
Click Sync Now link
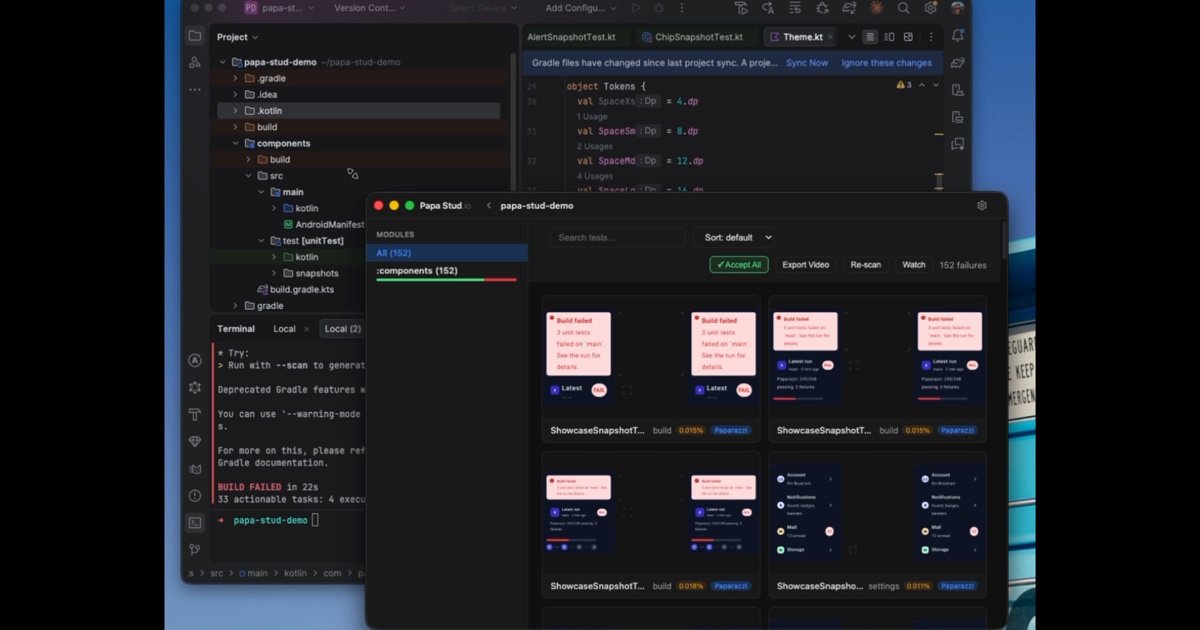807,63
